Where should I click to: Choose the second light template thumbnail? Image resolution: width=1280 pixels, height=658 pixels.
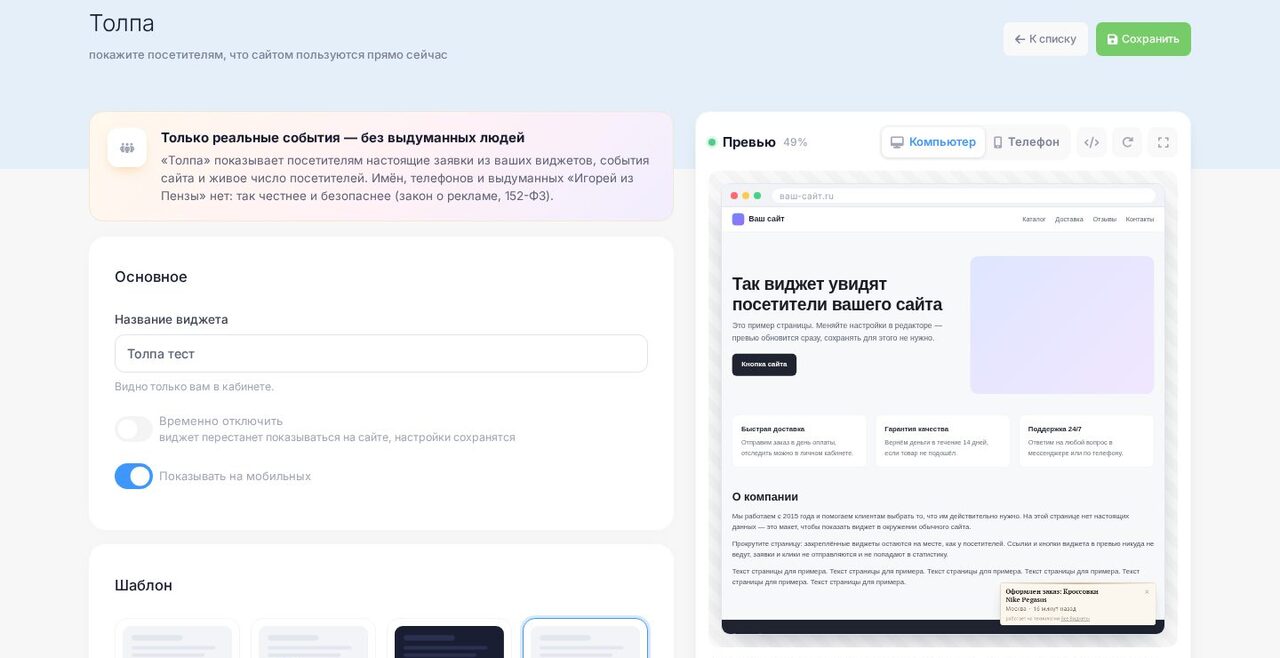pyautogui.click(x=313, y=638)
